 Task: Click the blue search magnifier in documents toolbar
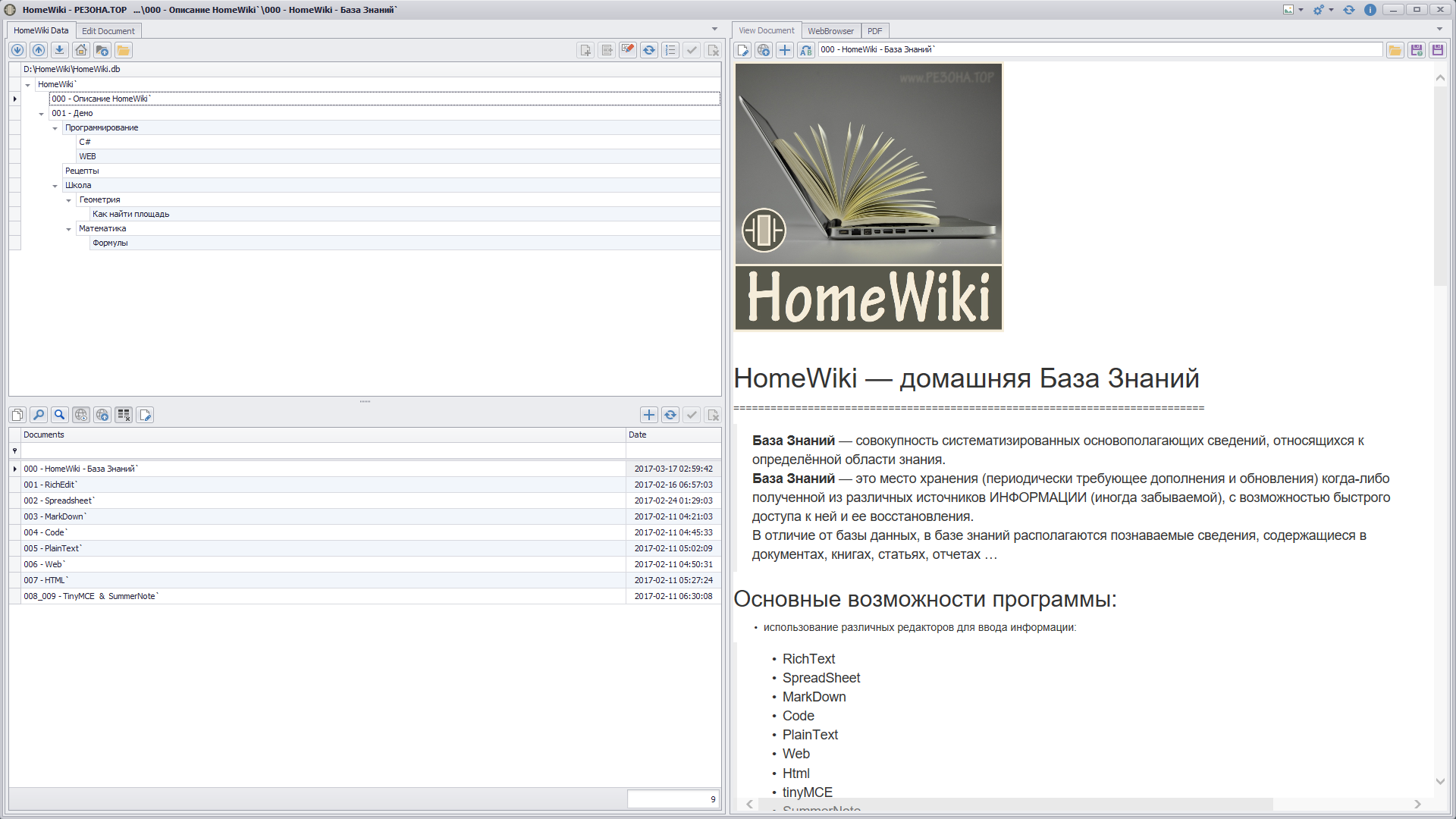[60, 415]
